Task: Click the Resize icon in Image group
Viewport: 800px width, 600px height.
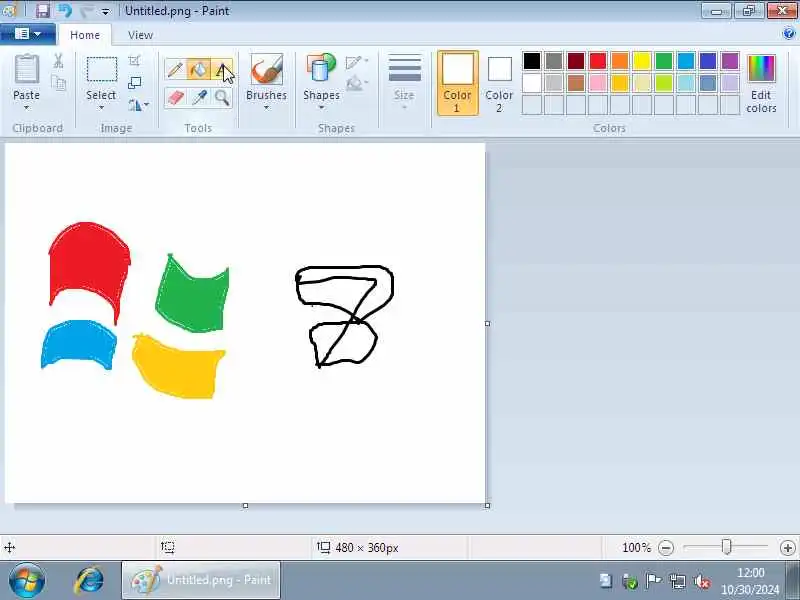Action: click(x=135, y=83)
